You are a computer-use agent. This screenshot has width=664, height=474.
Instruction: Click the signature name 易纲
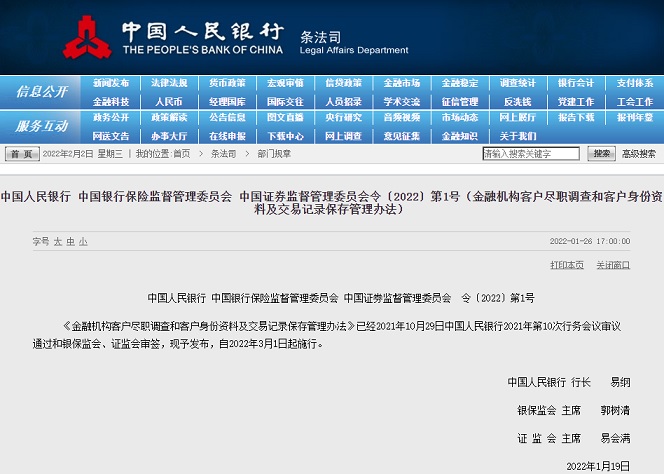pos(620,382)
